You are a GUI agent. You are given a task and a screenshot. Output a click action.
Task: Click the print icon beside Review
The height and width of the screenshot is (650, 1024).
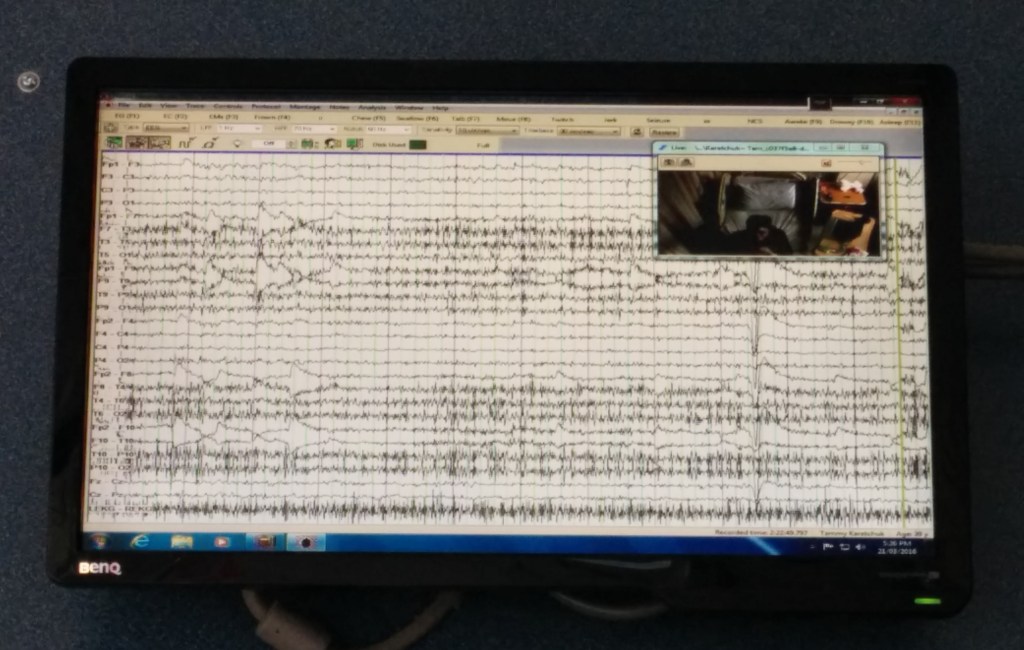637,131
